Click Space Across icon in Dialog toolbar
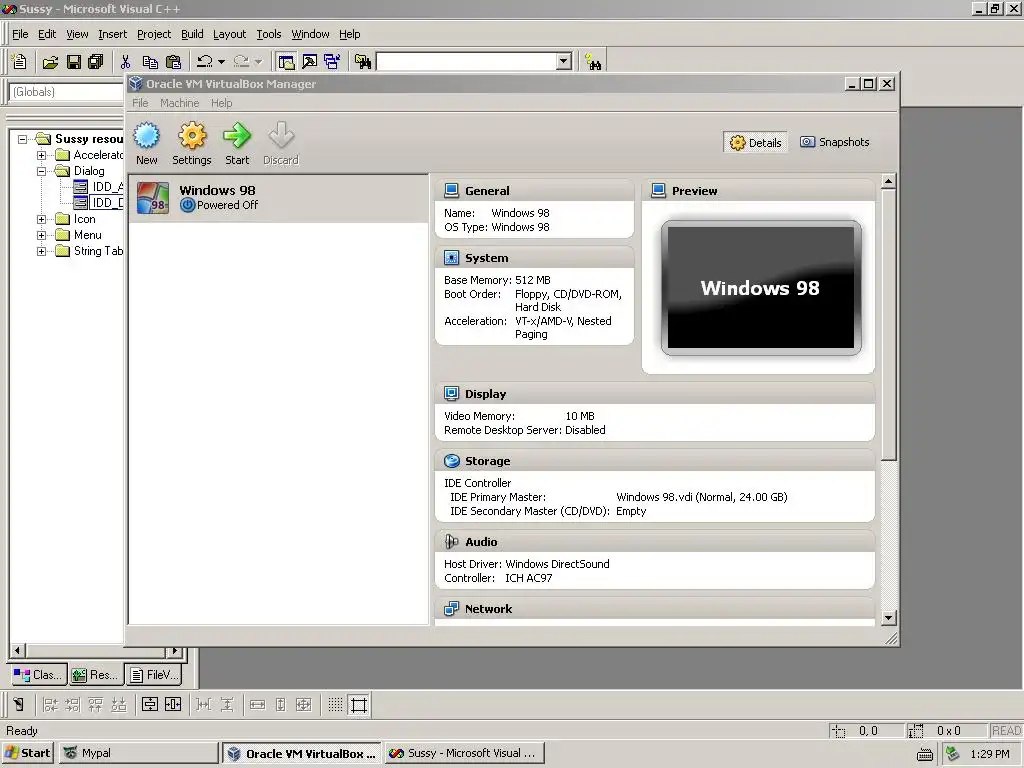This screenshot has height=768, width=1024. [x=204, y=705]
